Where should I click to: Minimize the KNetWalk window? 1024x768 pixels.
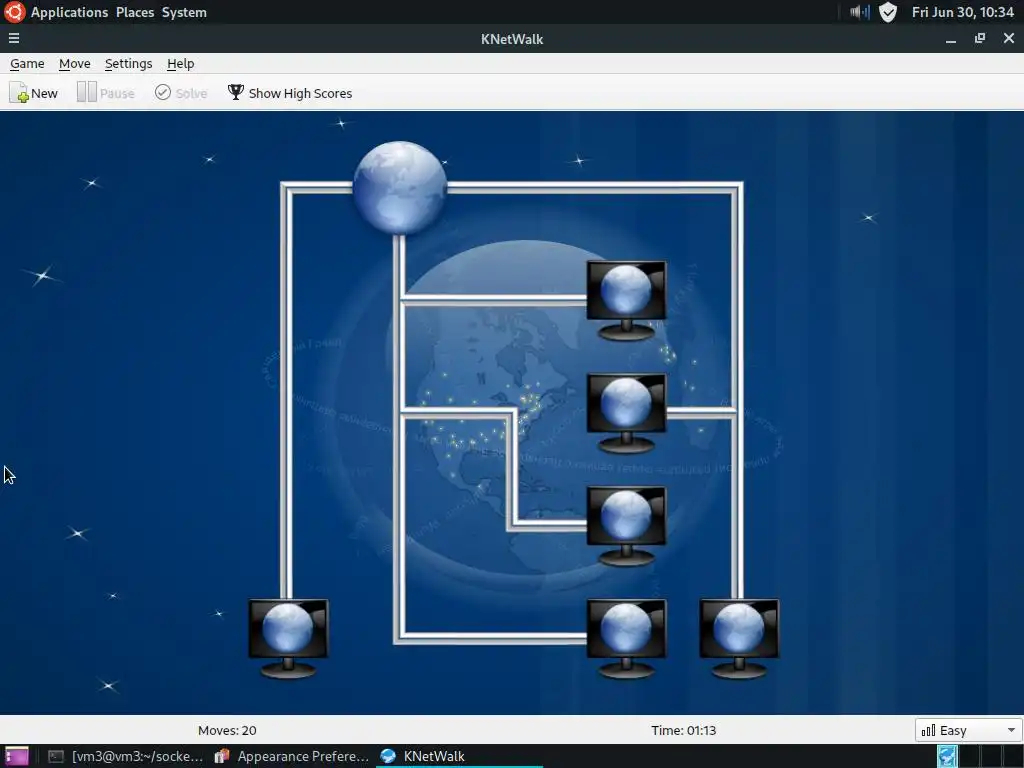951,39
